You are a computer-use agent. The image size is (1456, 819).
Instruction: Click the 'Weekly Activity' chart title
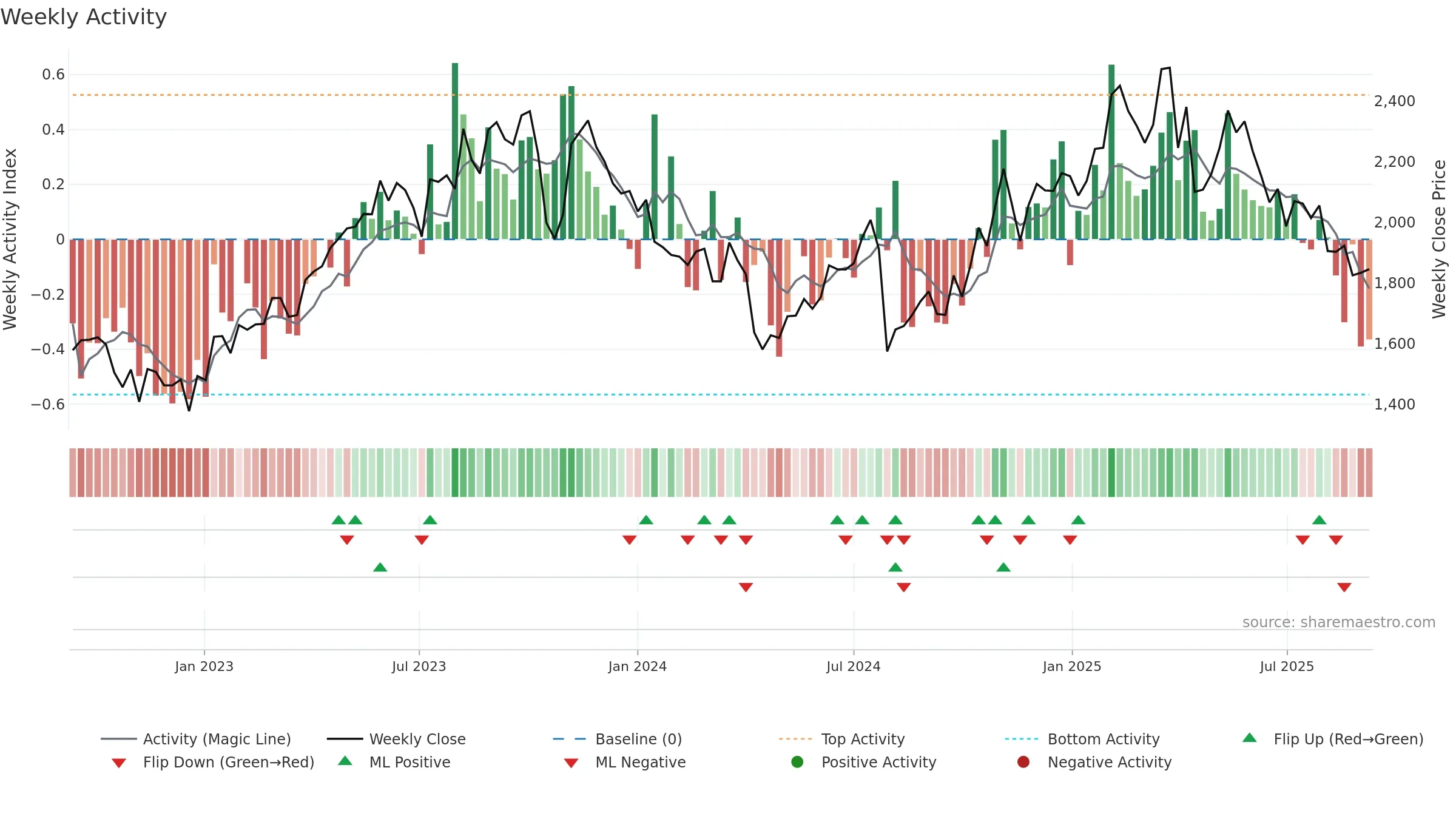tap(84, 17)
